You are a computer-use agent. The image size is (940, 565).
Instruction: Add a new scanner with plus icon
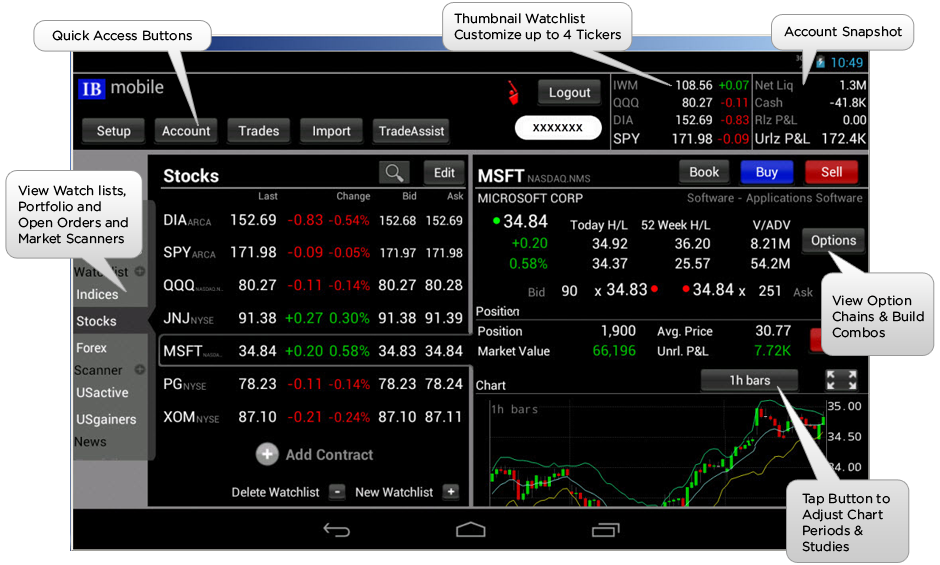140,369
